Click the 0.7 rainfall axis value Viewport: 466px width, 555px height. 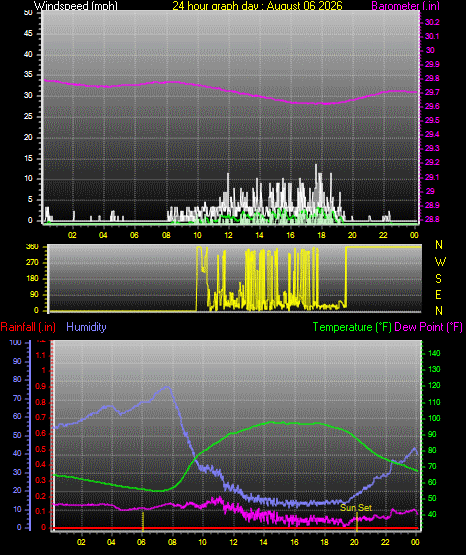[x=41, y=418]
